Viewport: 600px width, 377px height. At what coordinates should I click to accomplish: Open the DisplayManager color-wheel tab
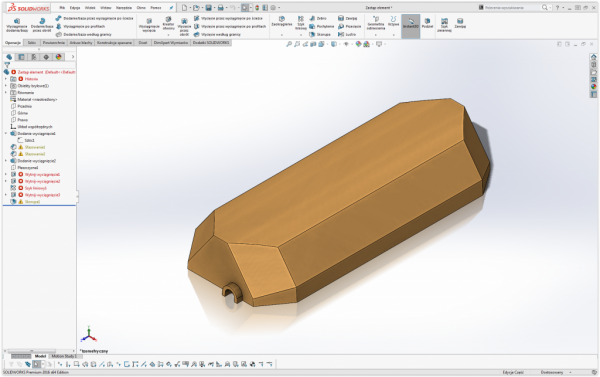[58, 57]
